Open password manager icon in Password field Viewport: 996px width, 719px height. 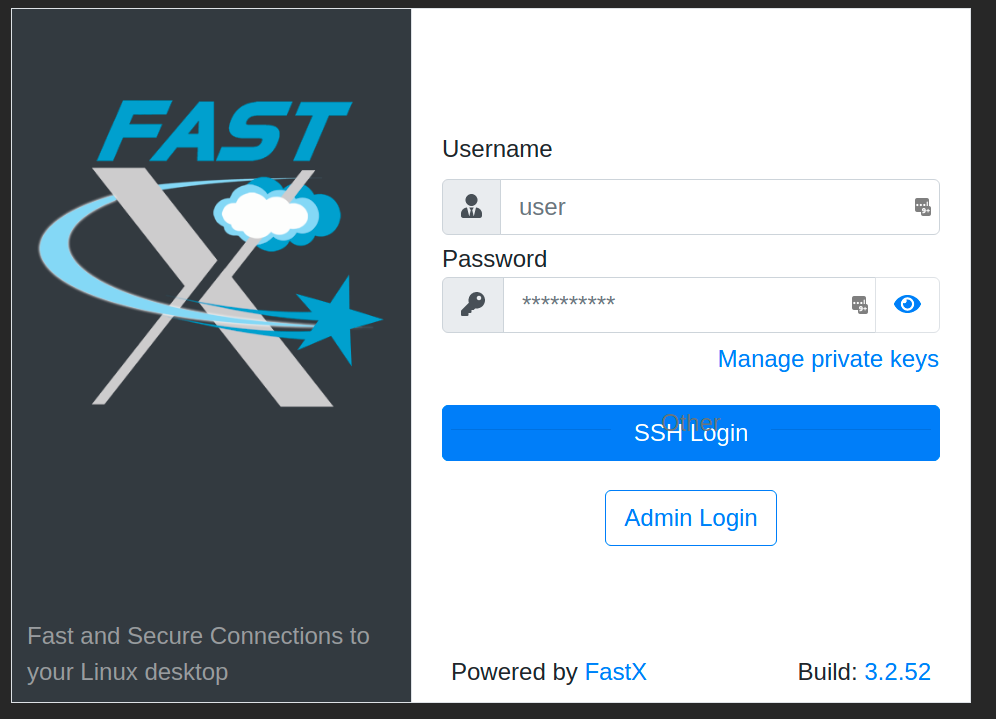click(x=859, y=305)
